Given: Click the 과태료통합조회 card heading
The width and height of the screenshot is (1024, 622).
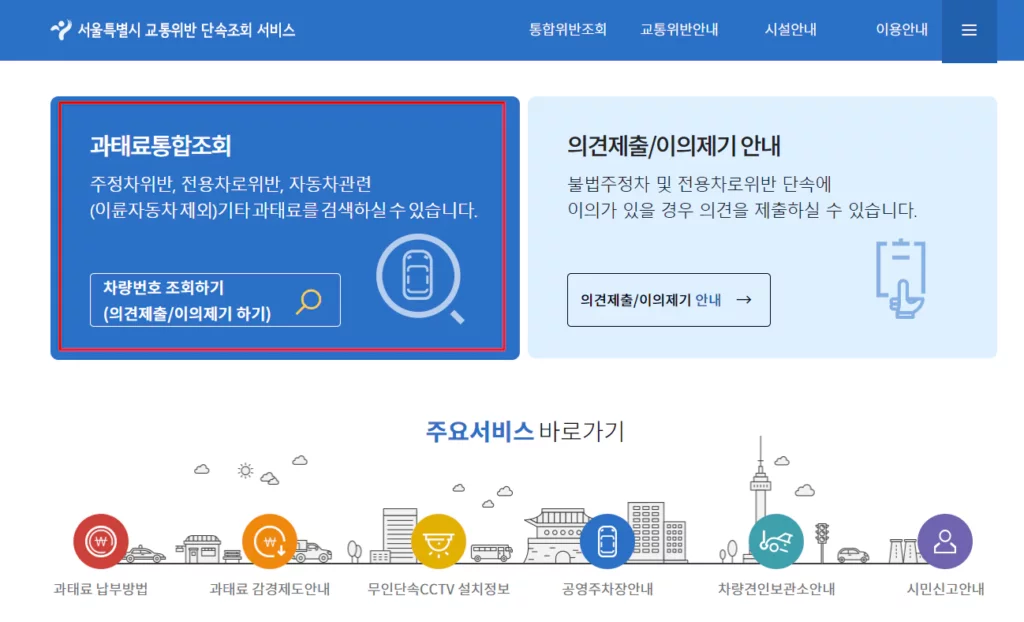Looking at the screenshot, I should [161, 145].
